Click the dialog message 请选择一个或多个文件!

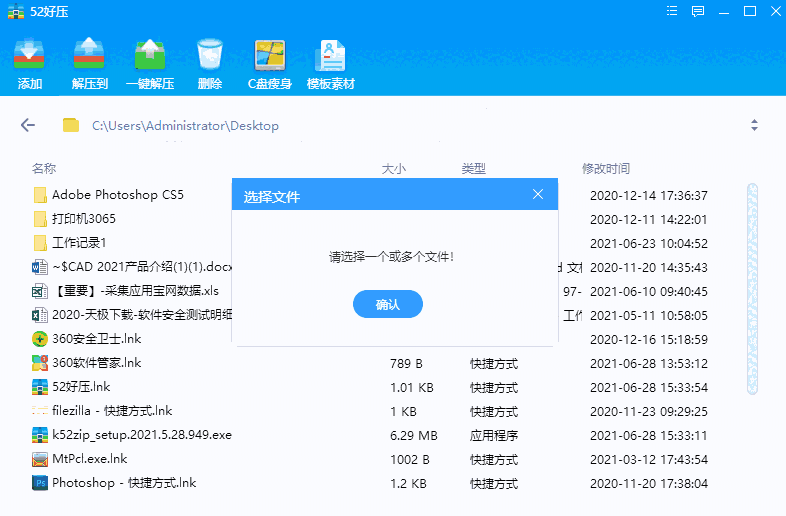coord(391,257)
